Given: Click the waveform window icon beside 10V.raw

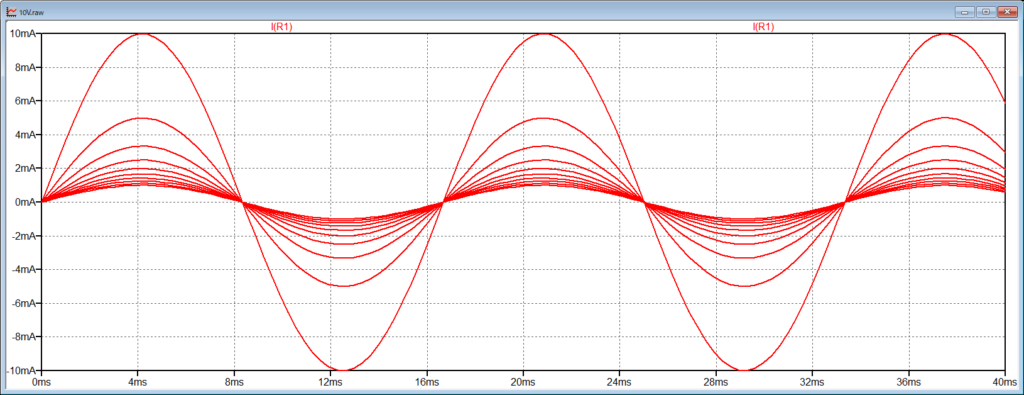Looking at the screenshot, I should coord(12,11).
